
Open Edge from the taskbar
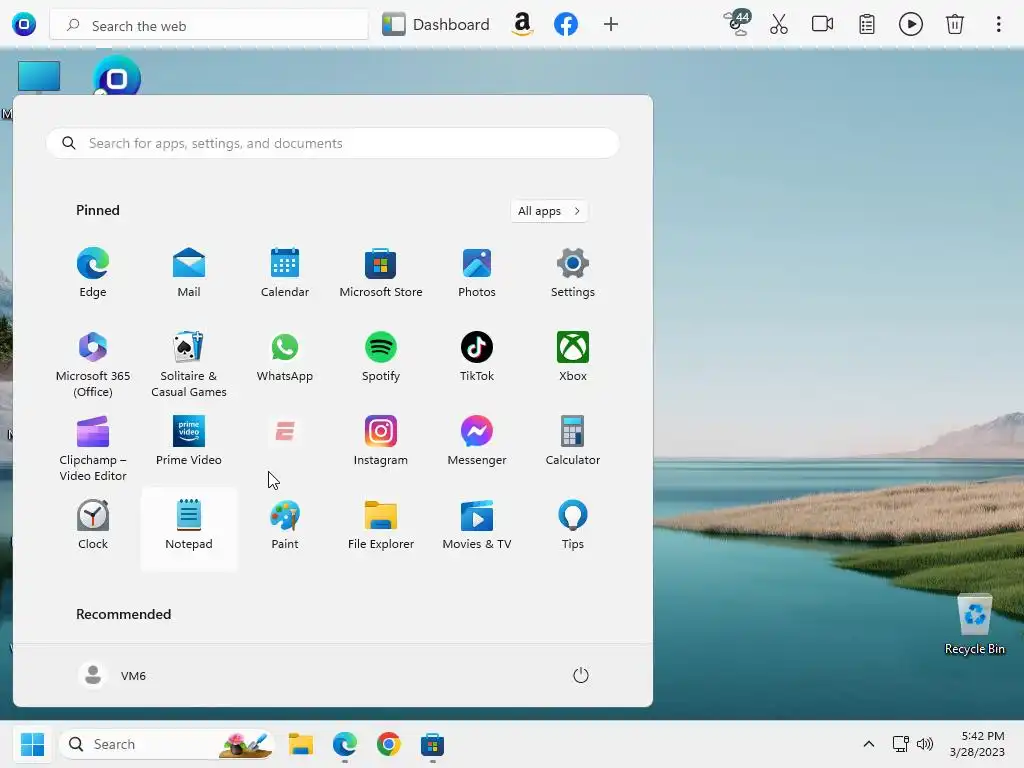click(x=344, y=744)
